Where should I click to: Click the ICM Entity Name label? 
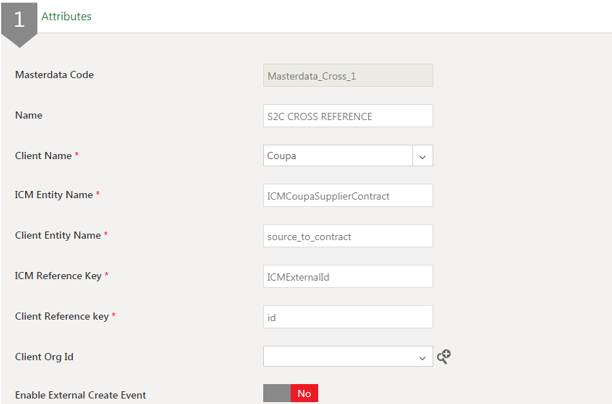click(x=54, y=195)
